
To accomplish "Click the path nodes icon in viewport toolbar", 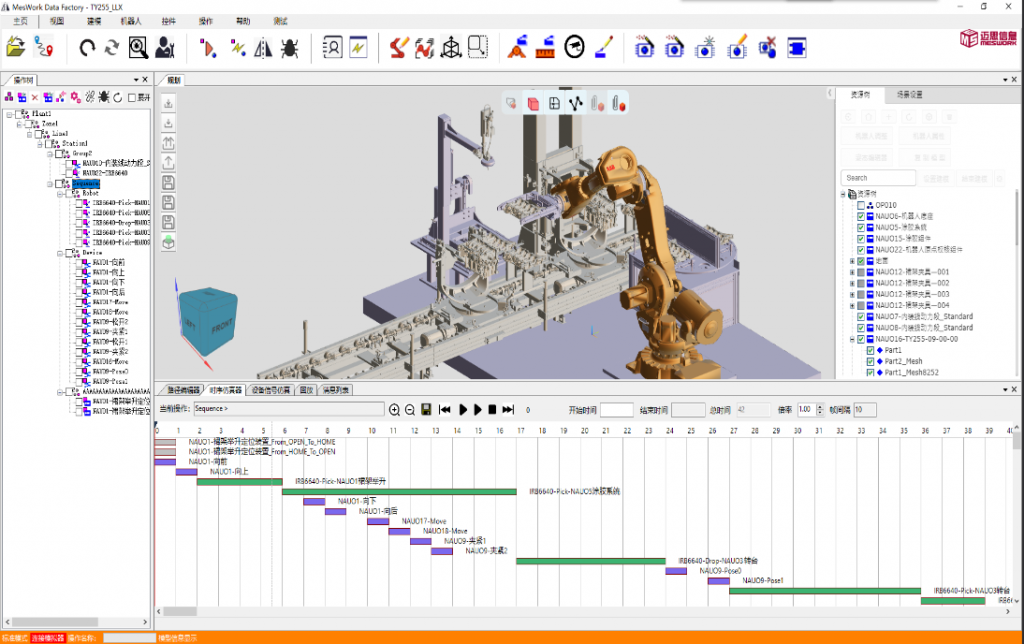I will point(575,104).
